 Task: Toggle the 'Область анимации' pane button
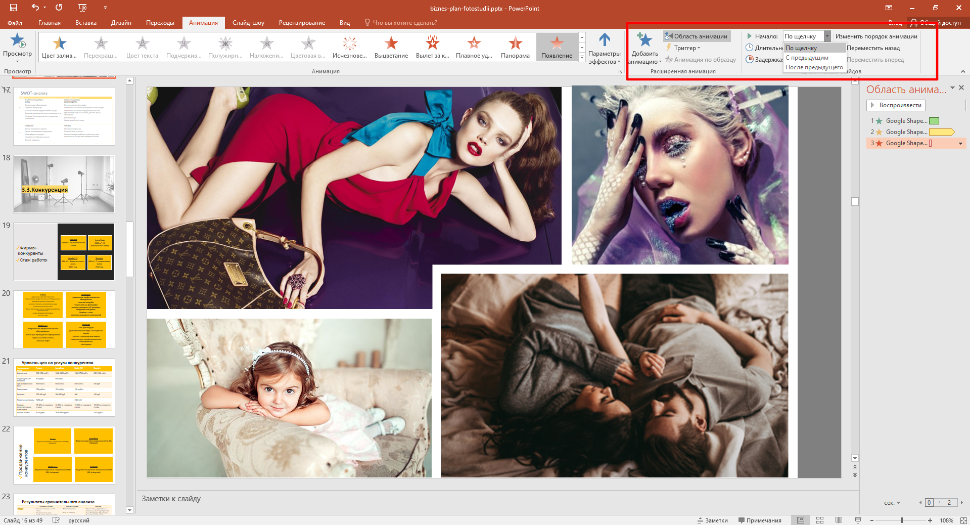697,36
